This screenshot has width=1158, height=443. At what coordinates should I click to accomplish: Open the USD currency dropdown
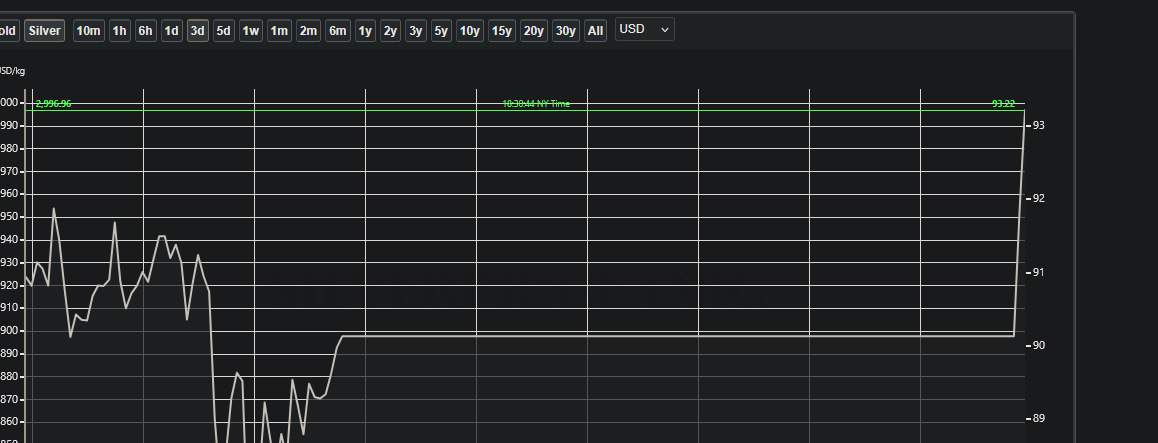[644, 30]
